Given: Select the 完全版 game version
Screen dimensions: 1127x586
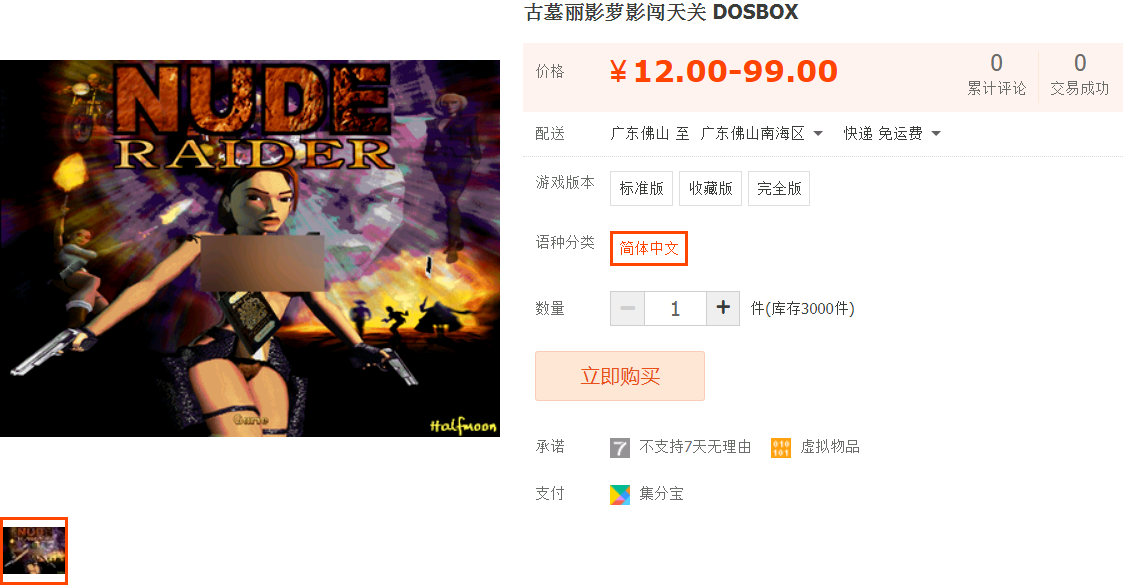Looking at the screenshot, I should (779, 188).
